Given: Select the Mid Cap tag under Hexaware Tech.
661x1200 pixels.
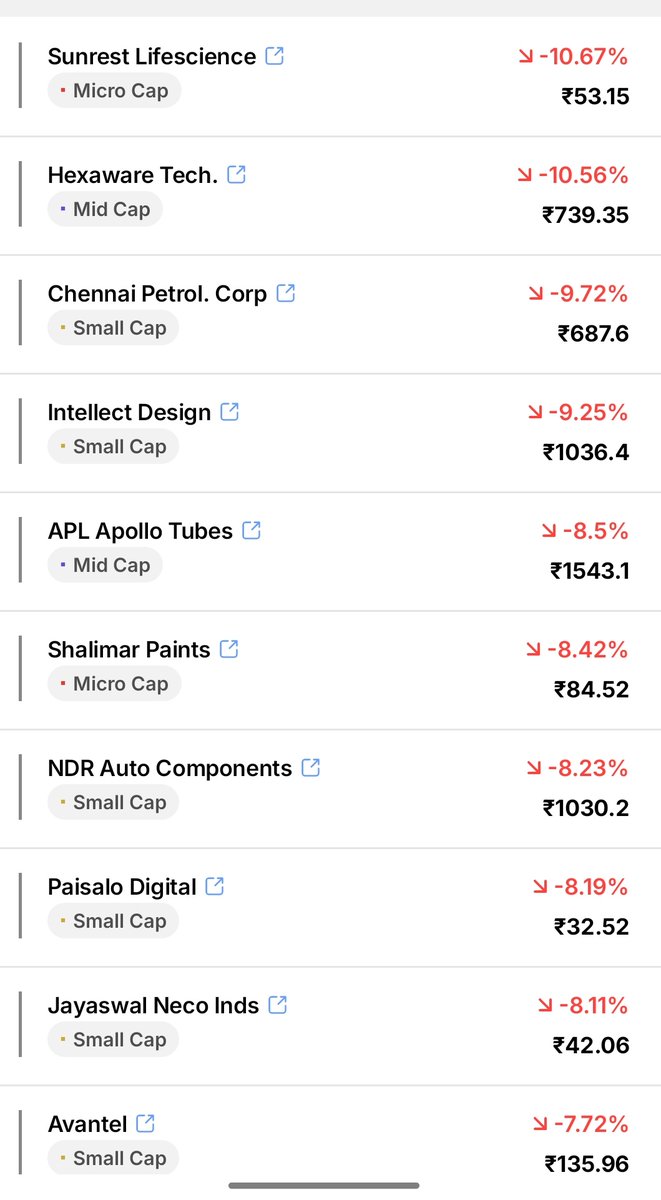Looking at the screenshot, I should pyautogui.click(x=105, y=209).
